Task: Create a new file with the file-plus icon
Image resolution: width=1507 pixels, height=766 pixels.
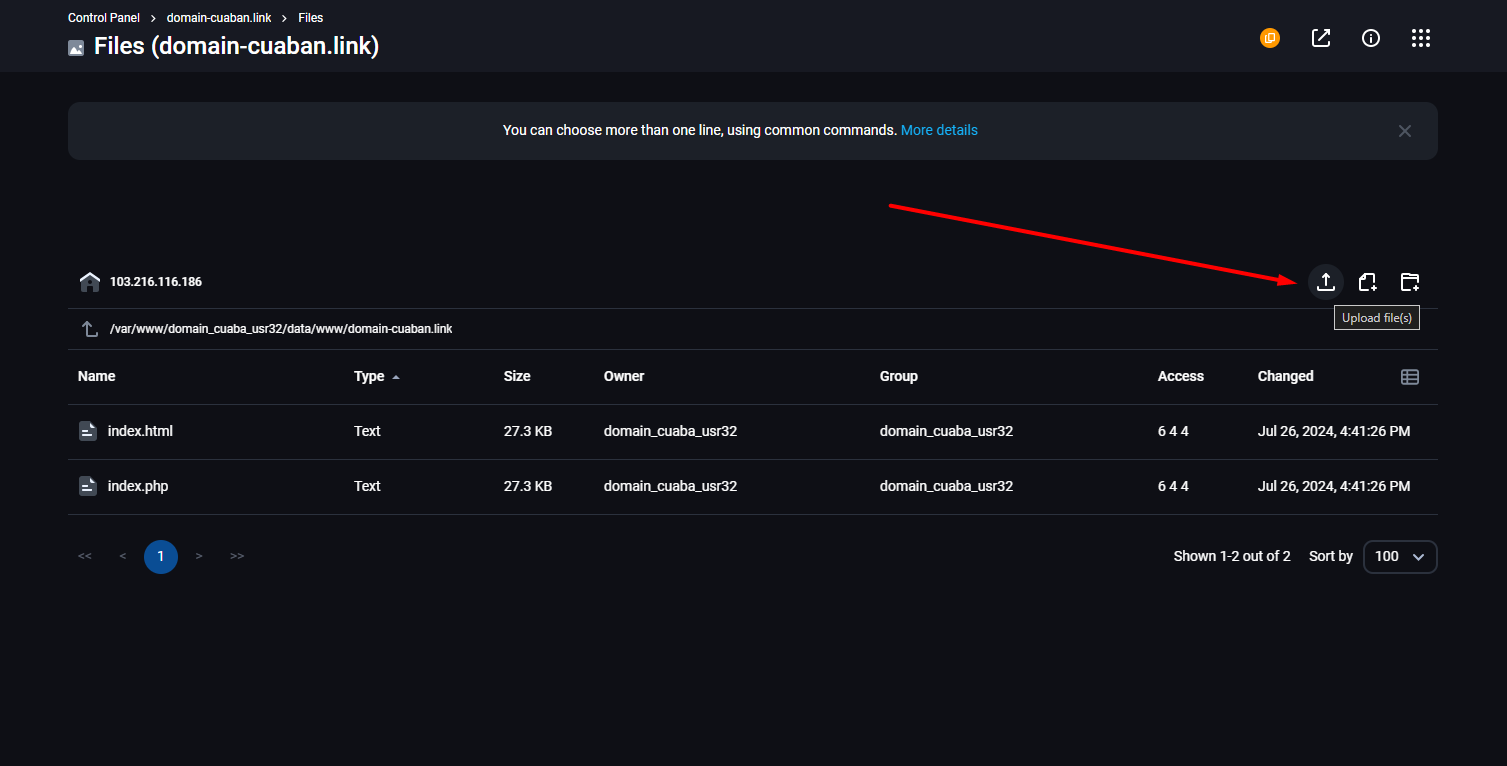Action: tap(1367, 282)
